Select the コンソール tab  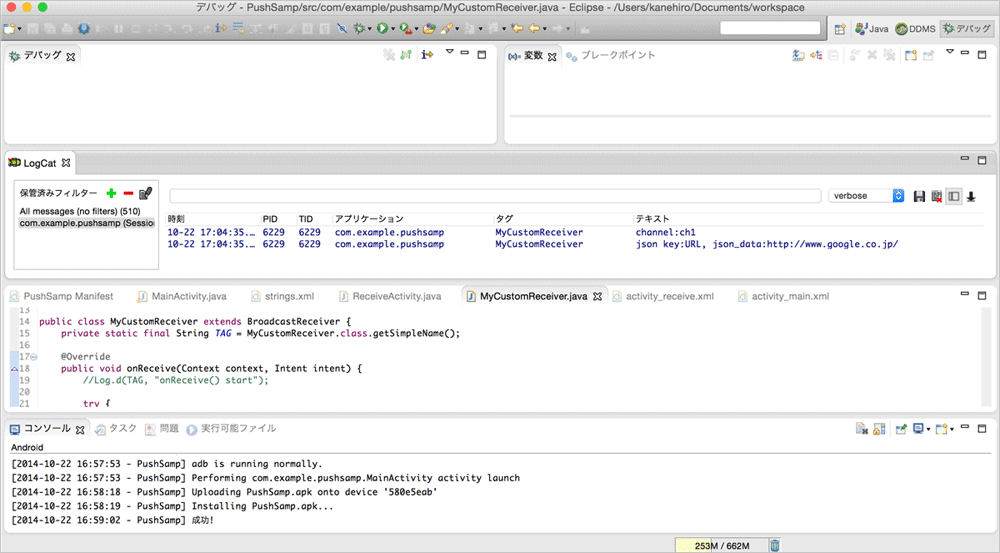click(x=47, y=429)
